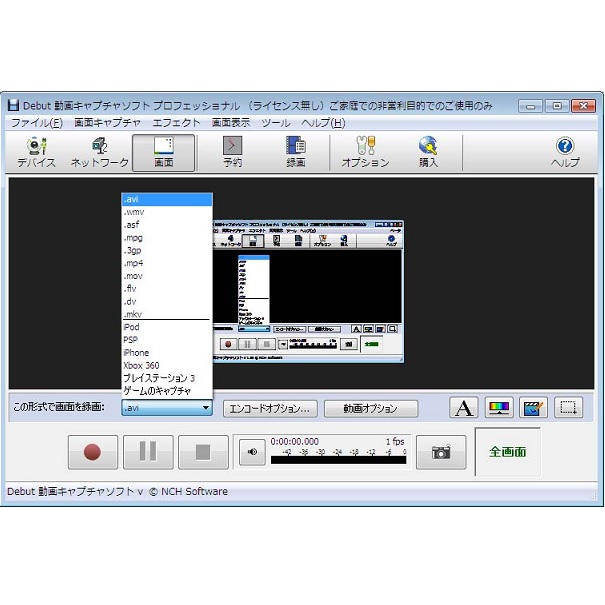Open the ヘルプ(H) menu
This screenshot has height=605, width=605.
pos(323,123)
